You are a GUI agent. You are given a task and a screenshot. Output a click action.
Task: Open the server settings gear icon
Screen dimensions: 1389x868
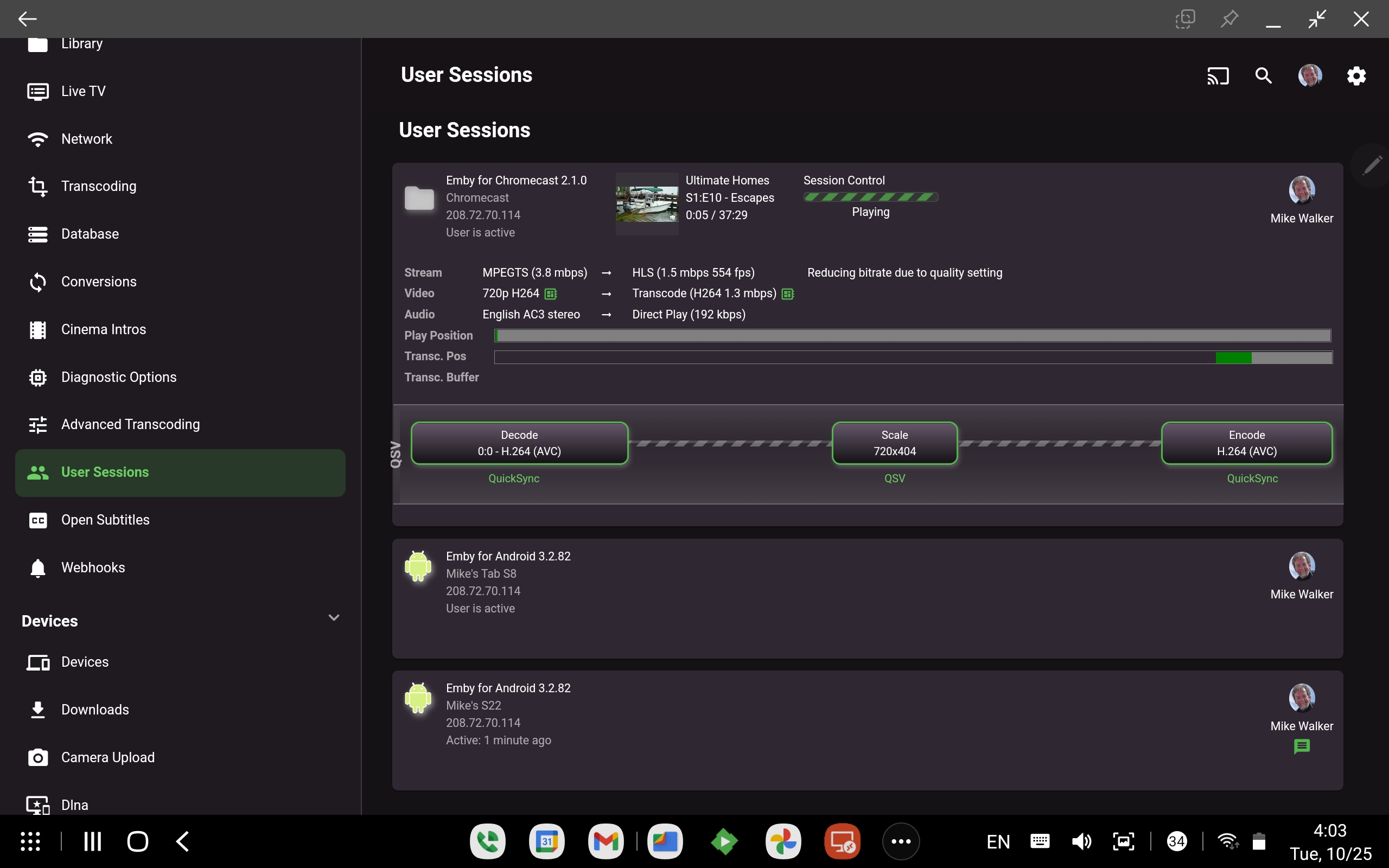[x=1356, y=75]
